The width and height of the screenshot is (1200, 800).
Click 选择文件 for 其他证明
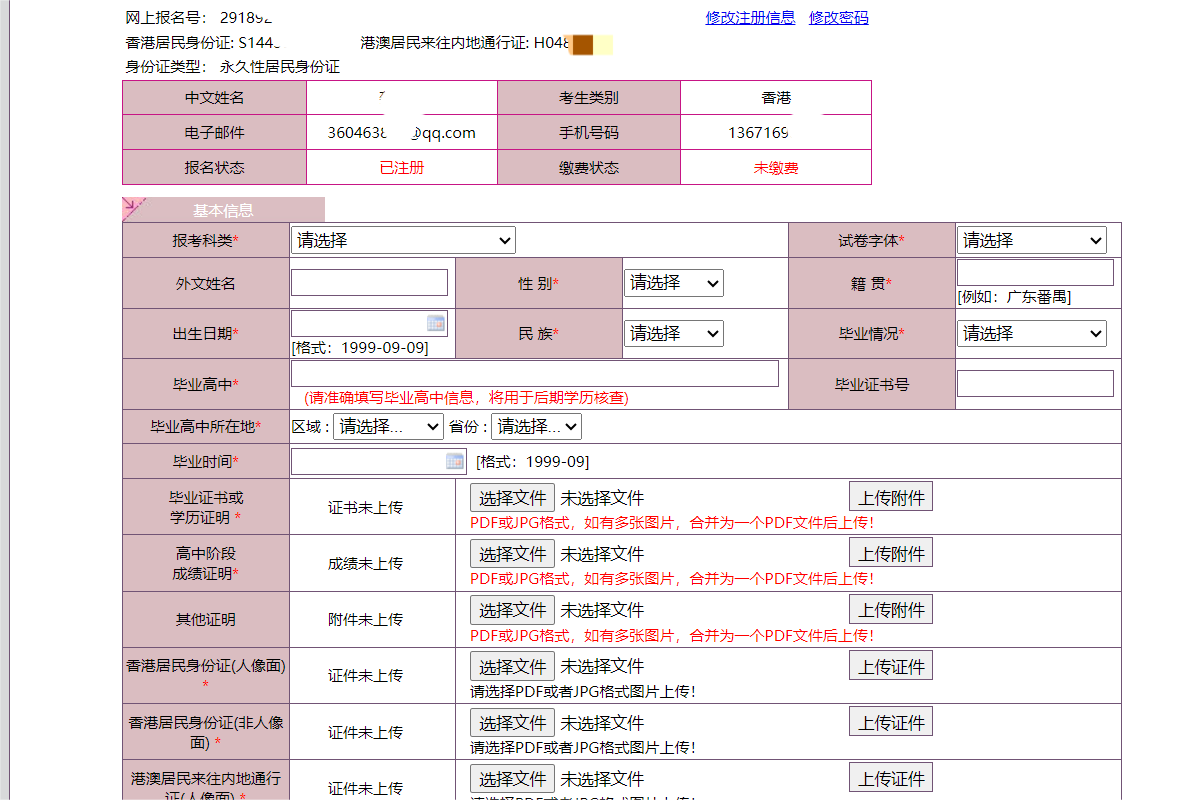point(512,610)
